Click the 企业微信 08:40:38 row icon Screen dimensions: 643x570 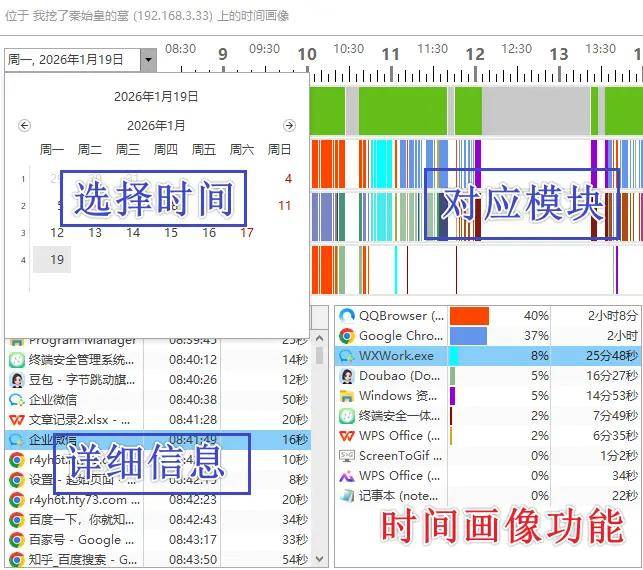pyautogui.click(x=16, y=400)
